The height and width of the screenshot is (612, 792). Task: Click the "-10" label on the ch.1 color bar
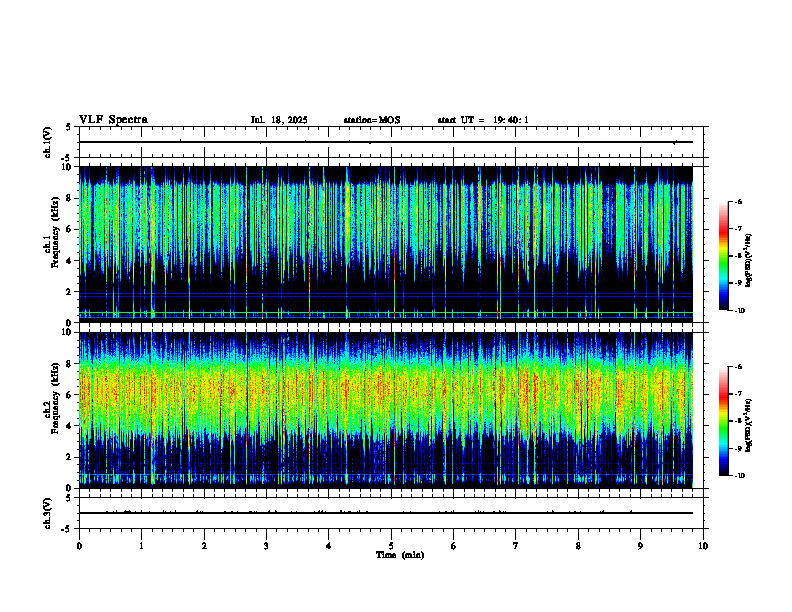(740, 311)
